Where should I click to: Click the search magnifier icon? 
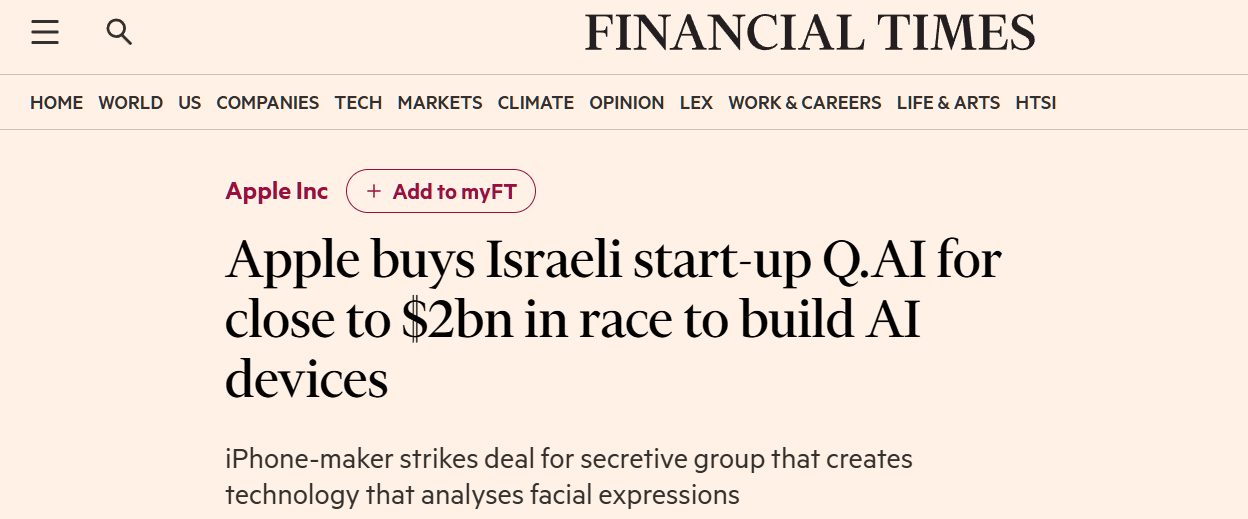point(119,33)
